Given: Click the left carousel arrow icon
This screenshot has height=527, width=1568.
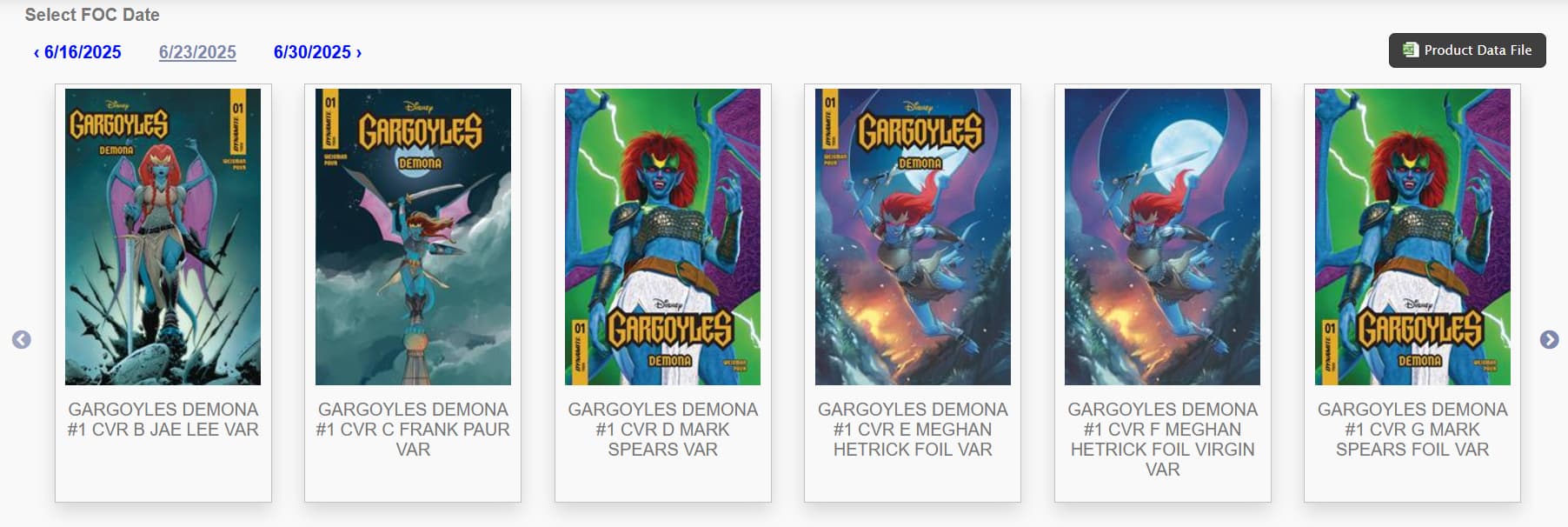Looking at the screenshot, I should tap(22, 340).
